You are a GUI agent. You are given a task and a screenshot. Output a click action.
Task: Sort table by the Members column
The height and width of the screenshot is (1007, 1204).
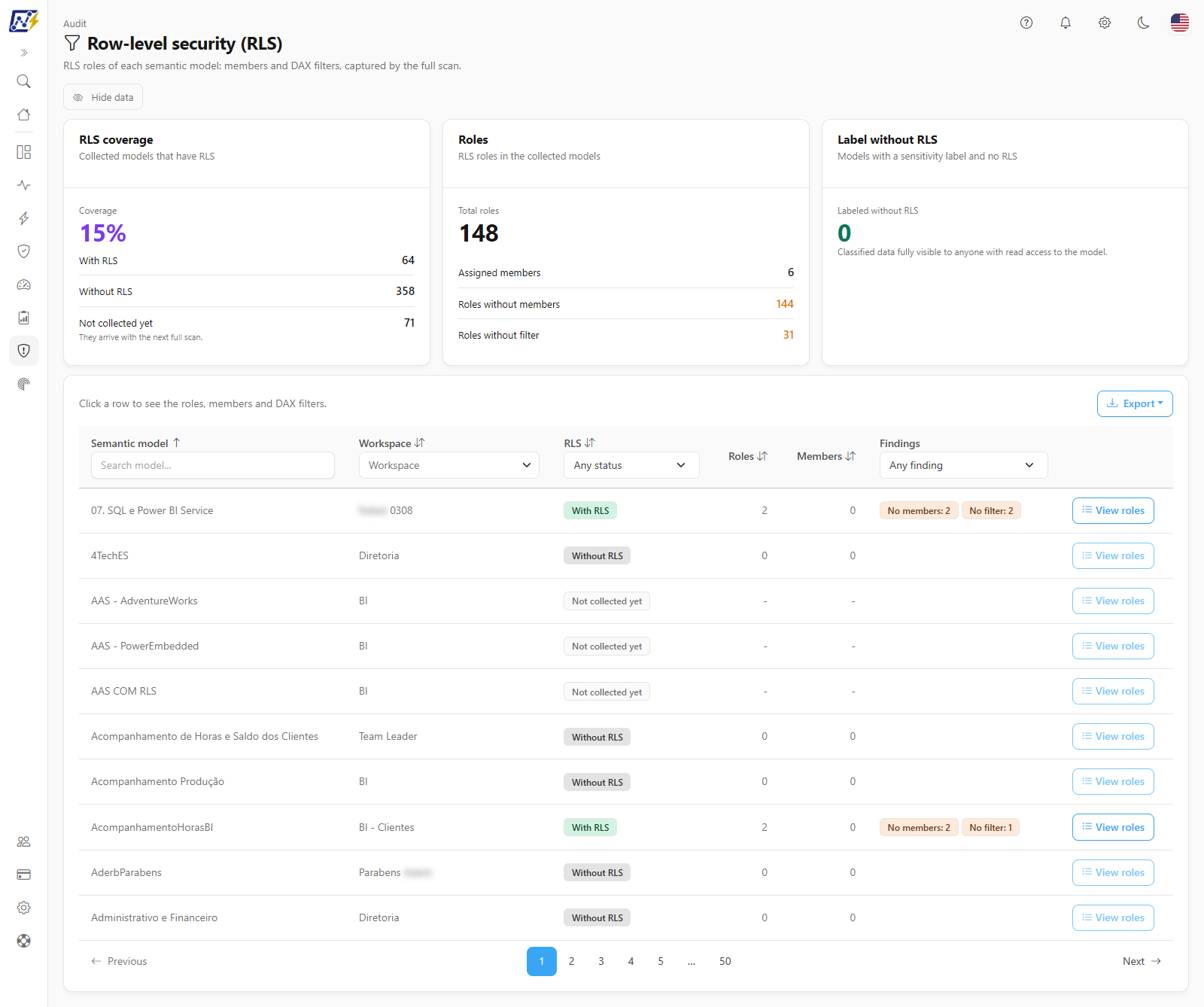point(826,456)
